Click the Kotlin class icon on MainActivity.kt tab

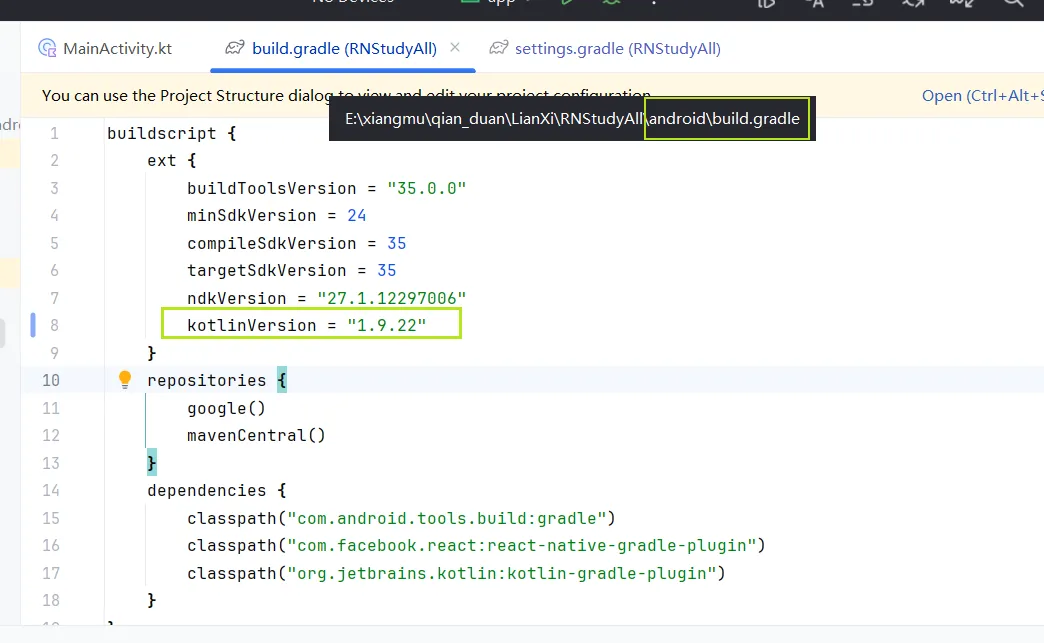coord(47,48)
